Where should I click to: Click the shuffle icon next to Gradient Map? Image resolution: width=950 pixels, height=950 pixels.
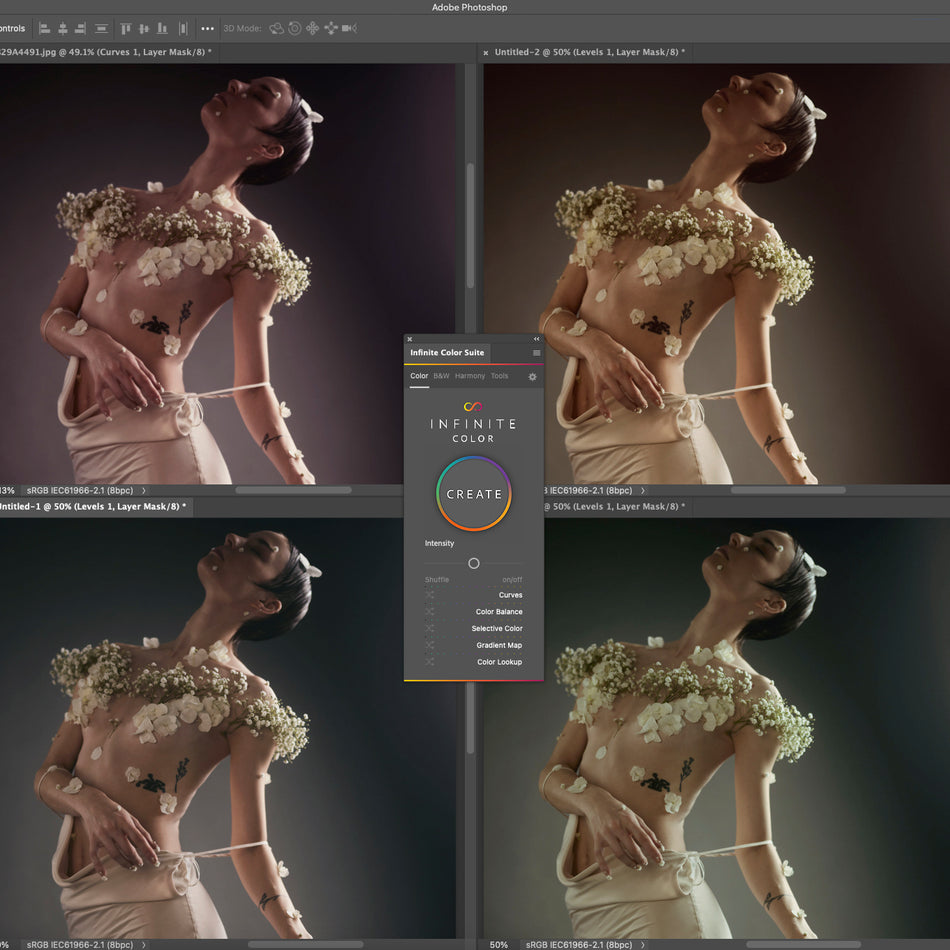coord(429,645)
